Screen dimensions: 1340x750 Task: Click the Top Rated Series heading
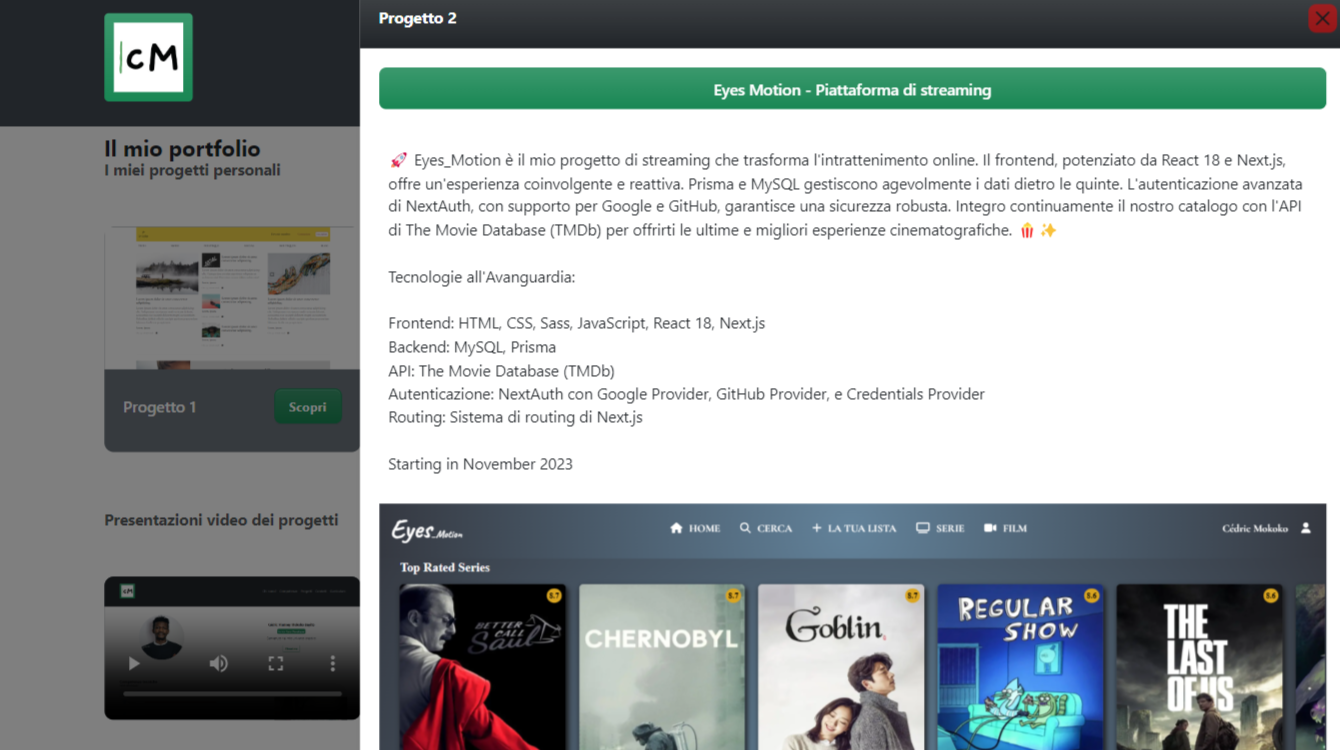click(x=445, y=567)
